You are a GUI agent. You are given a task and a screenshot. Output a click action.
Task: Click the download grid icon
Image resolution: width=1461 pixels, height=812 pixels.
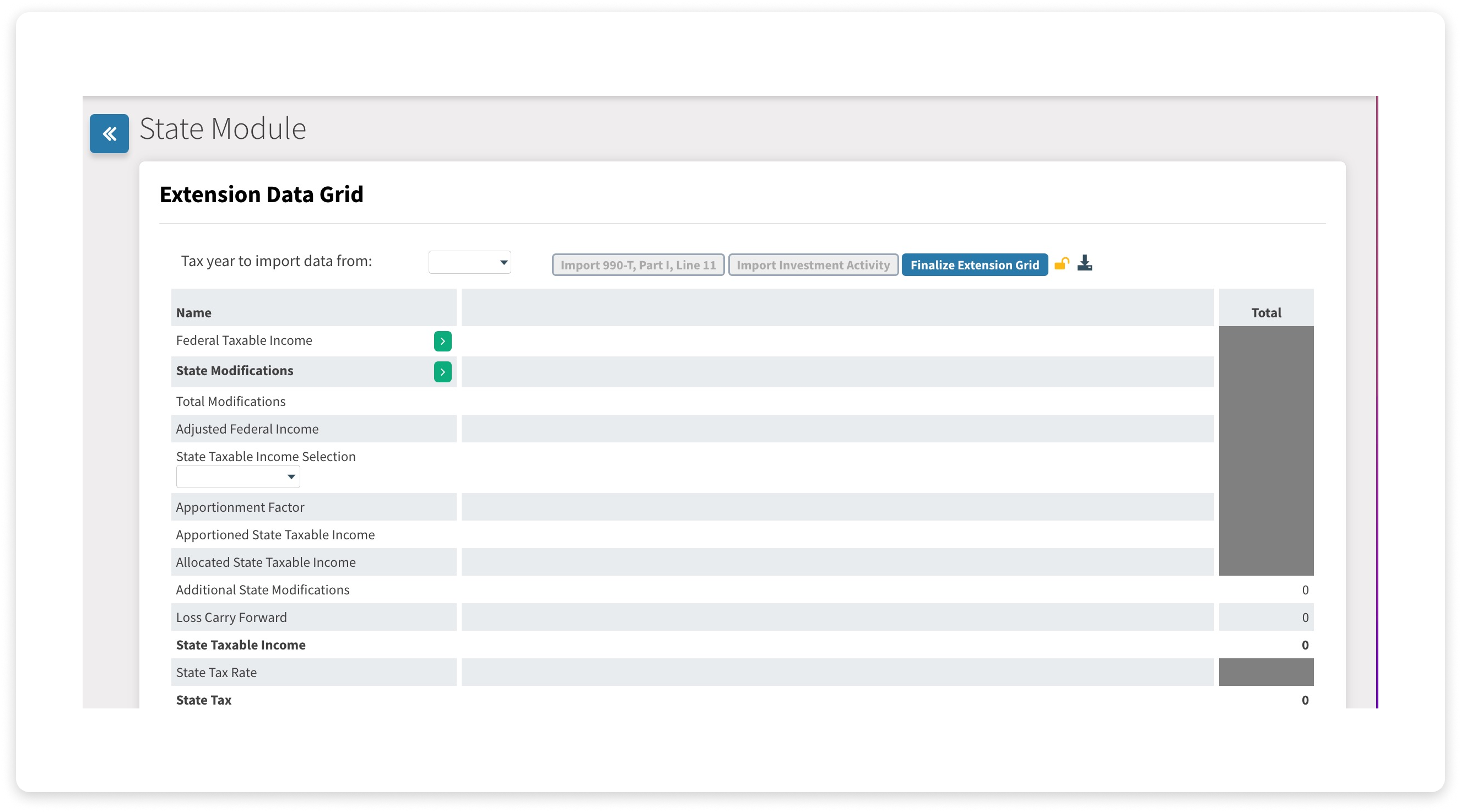click(x=1084, y=263)
